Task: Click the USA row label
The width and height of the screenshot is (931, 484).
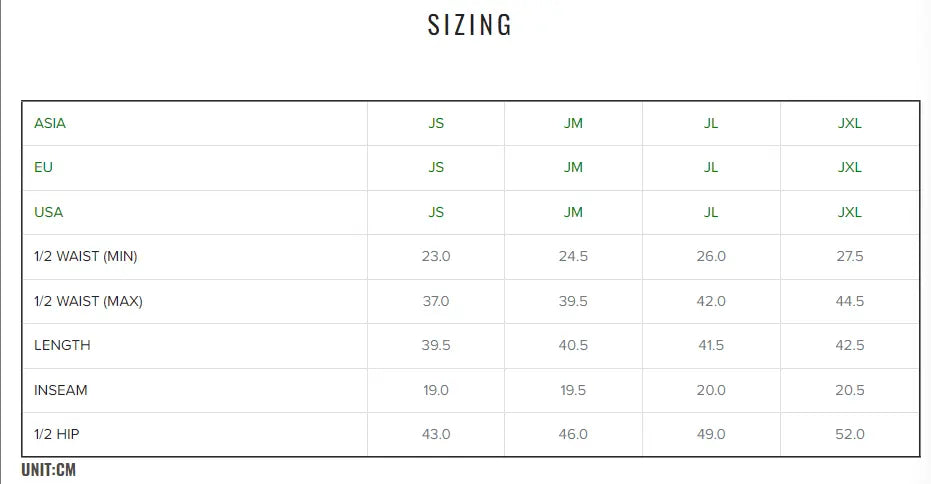Action: click(x=48, y=212)
